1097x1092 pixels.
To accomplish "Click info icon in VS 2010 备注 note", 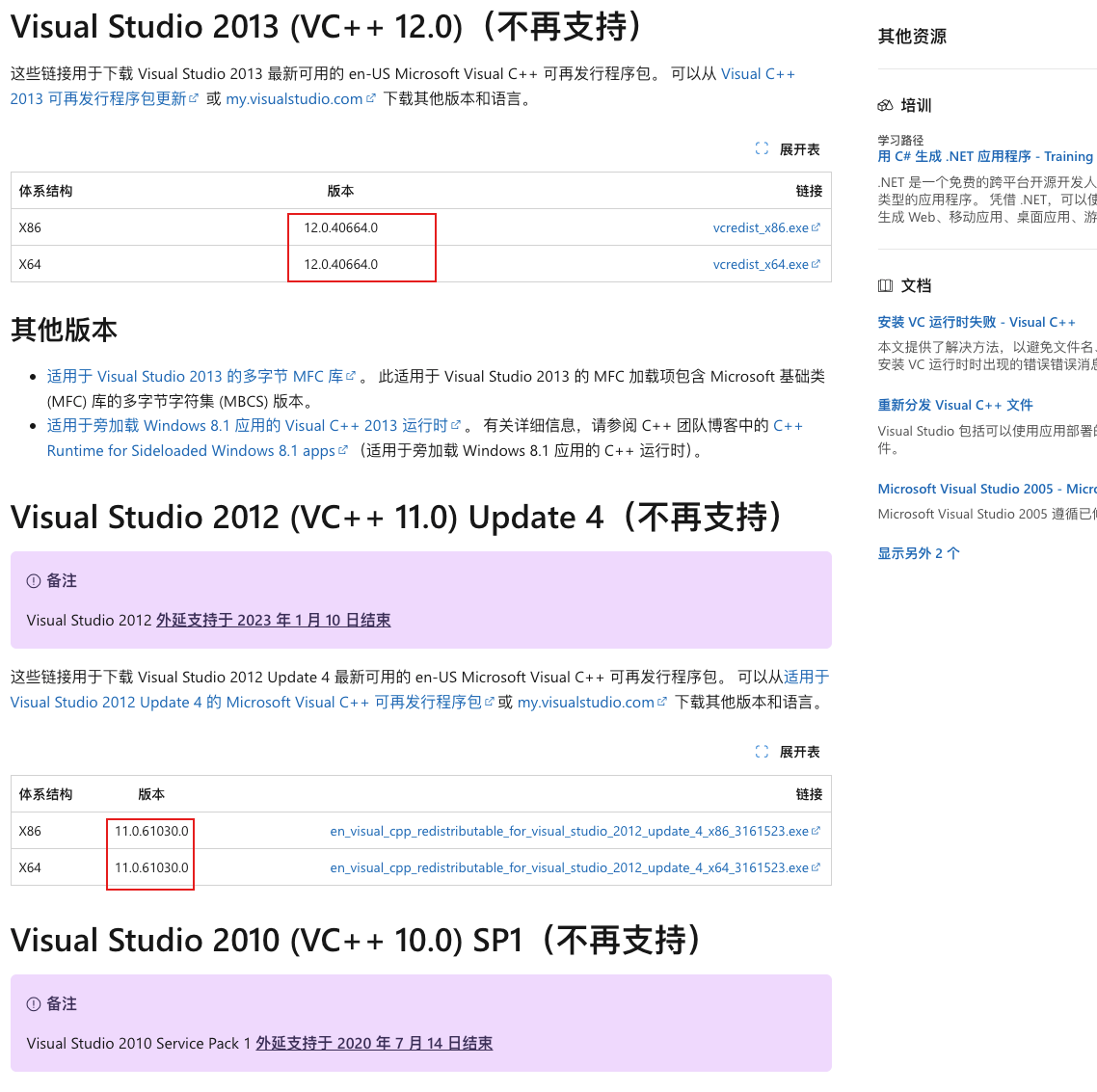I will coord(34,1004).
